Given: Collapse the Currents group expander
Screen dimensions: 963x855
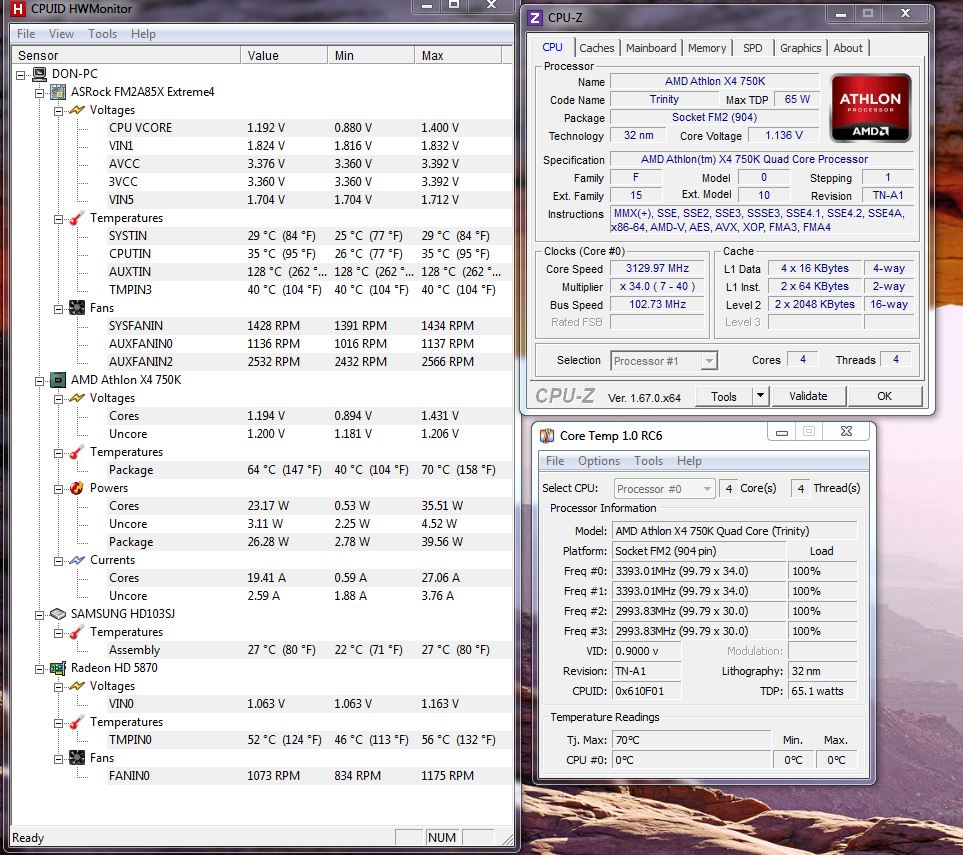Looking at the screenshot, I should 58,561.
